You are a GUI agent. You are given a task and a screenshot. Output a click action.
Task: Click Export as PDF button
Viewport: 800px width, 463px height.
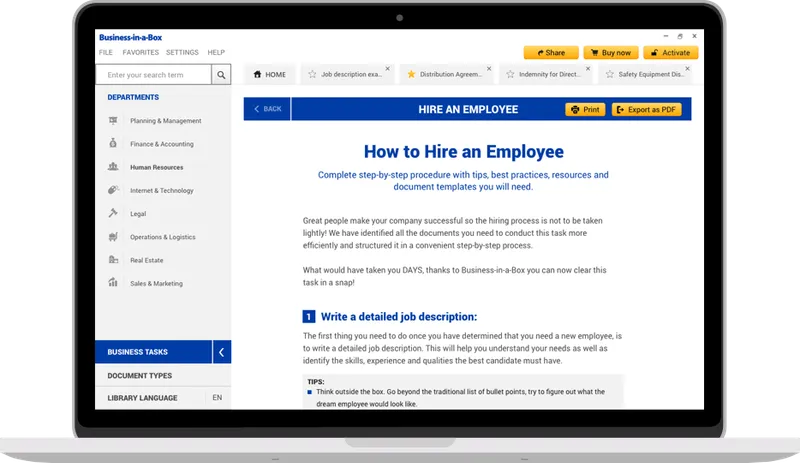[x=646, y=109]
